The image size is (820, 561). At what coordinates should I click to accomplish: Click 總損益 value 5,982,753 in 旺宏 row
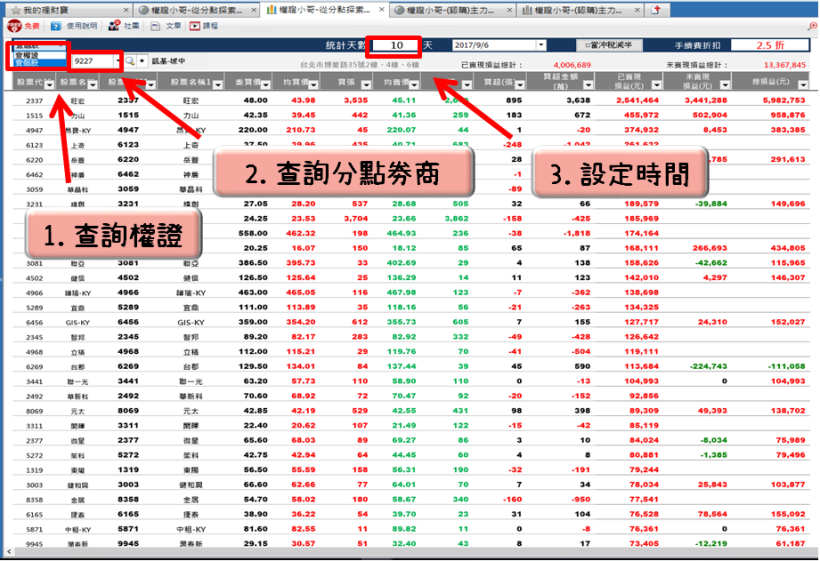click(783, 100)
